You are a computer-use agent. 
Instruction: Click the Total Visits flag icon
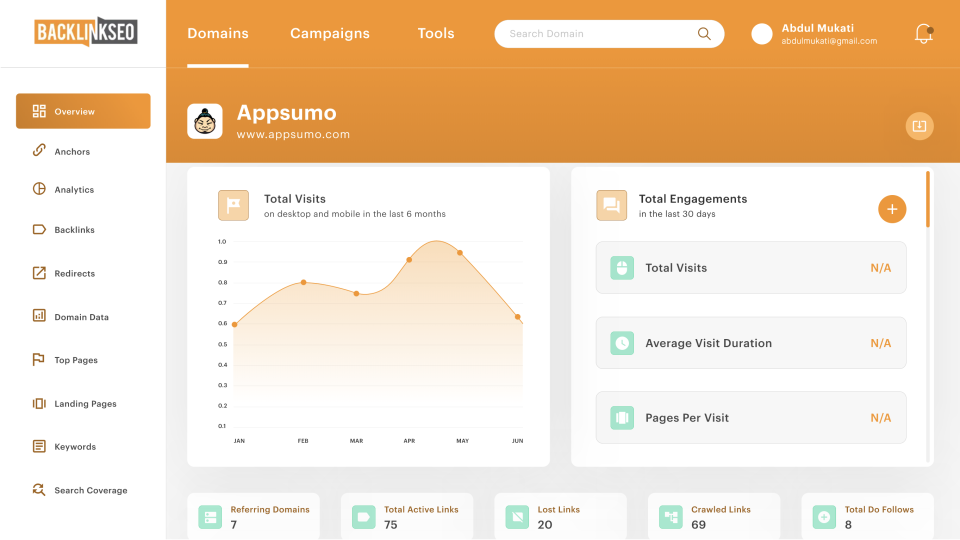pyautogui.click(x=233, y=205)
